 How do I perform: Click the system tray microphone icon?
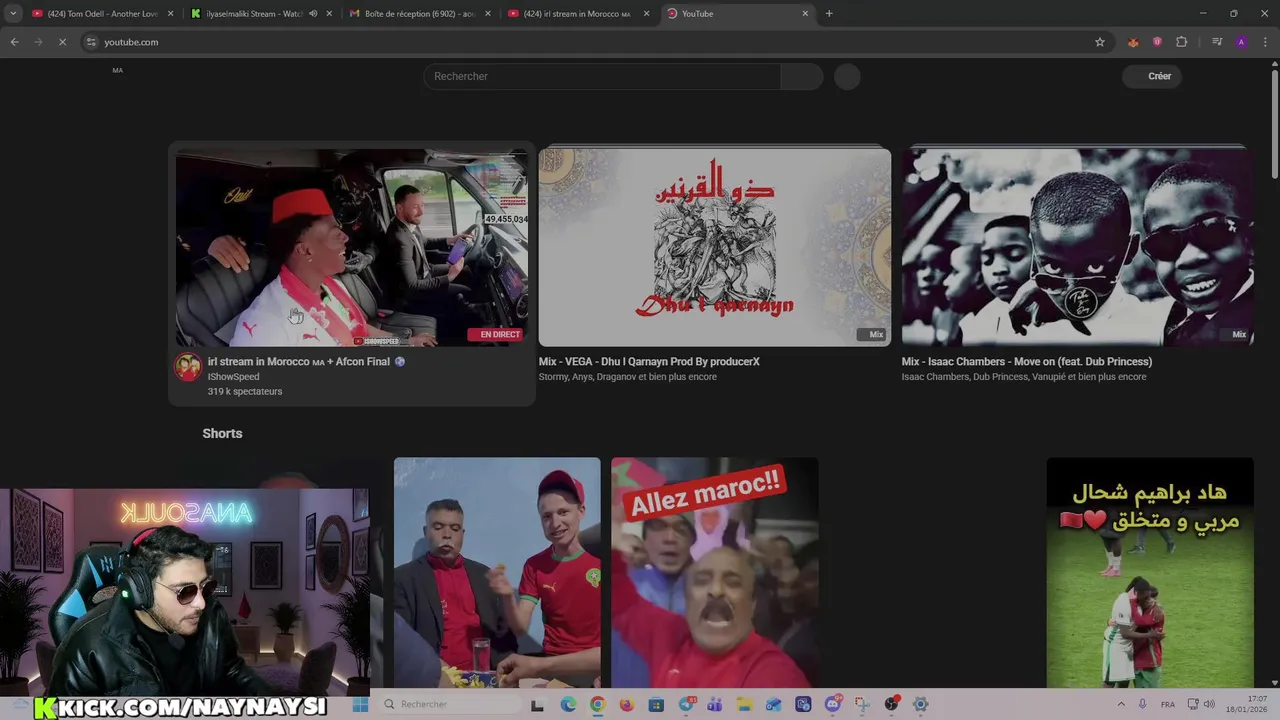click(1142, 704)
